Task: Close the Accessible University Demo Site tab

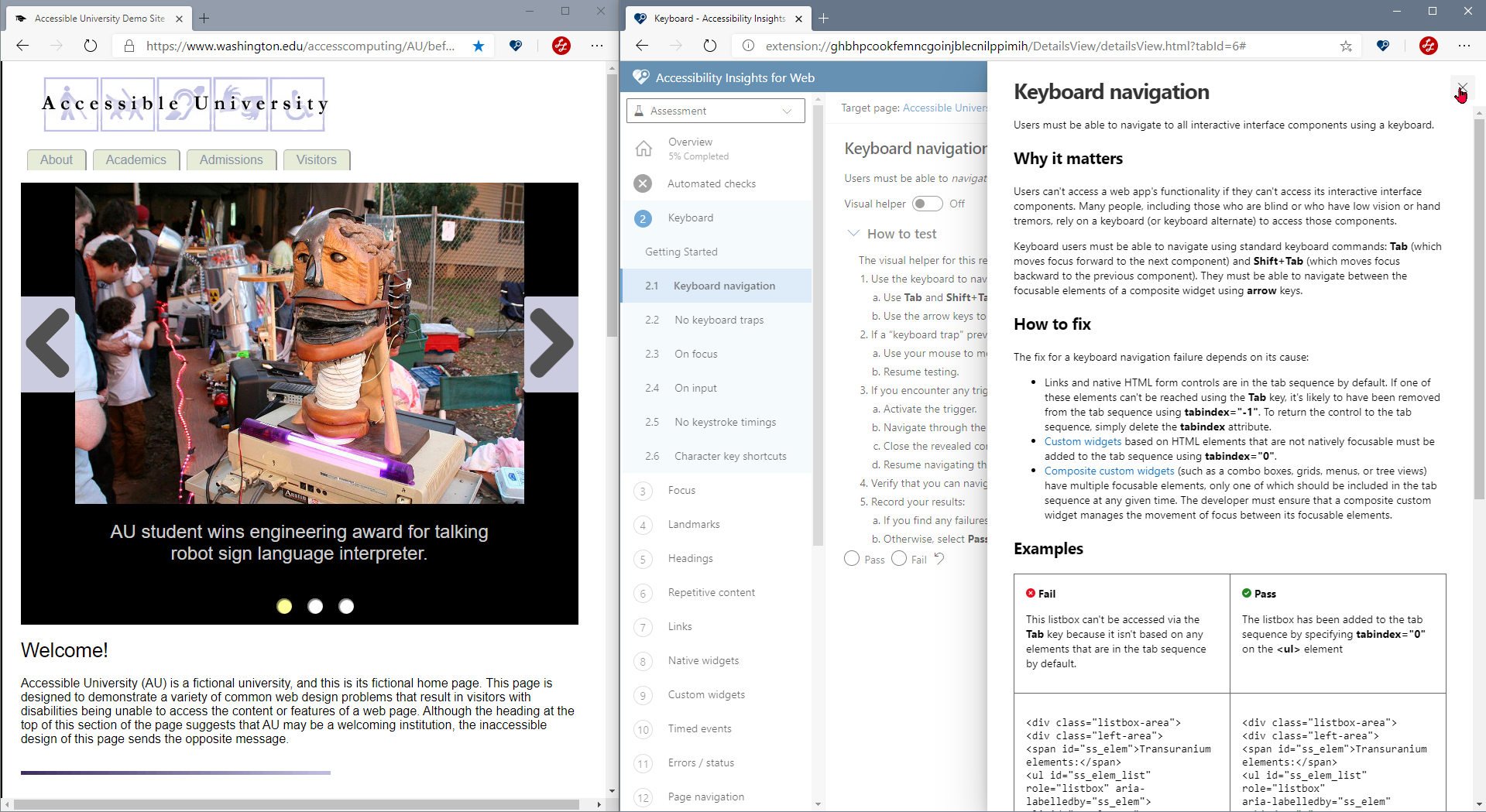Action: click(x=179, y=19)
